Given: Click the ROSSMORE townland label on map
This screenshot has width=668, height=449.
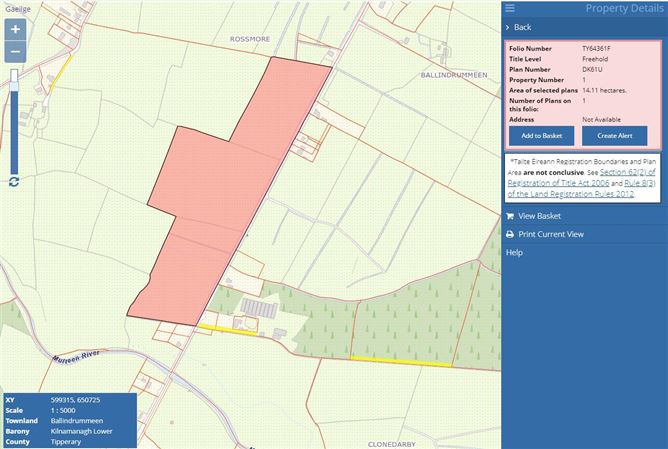Looking at the screenshot, I should click(x=250, y=39).
